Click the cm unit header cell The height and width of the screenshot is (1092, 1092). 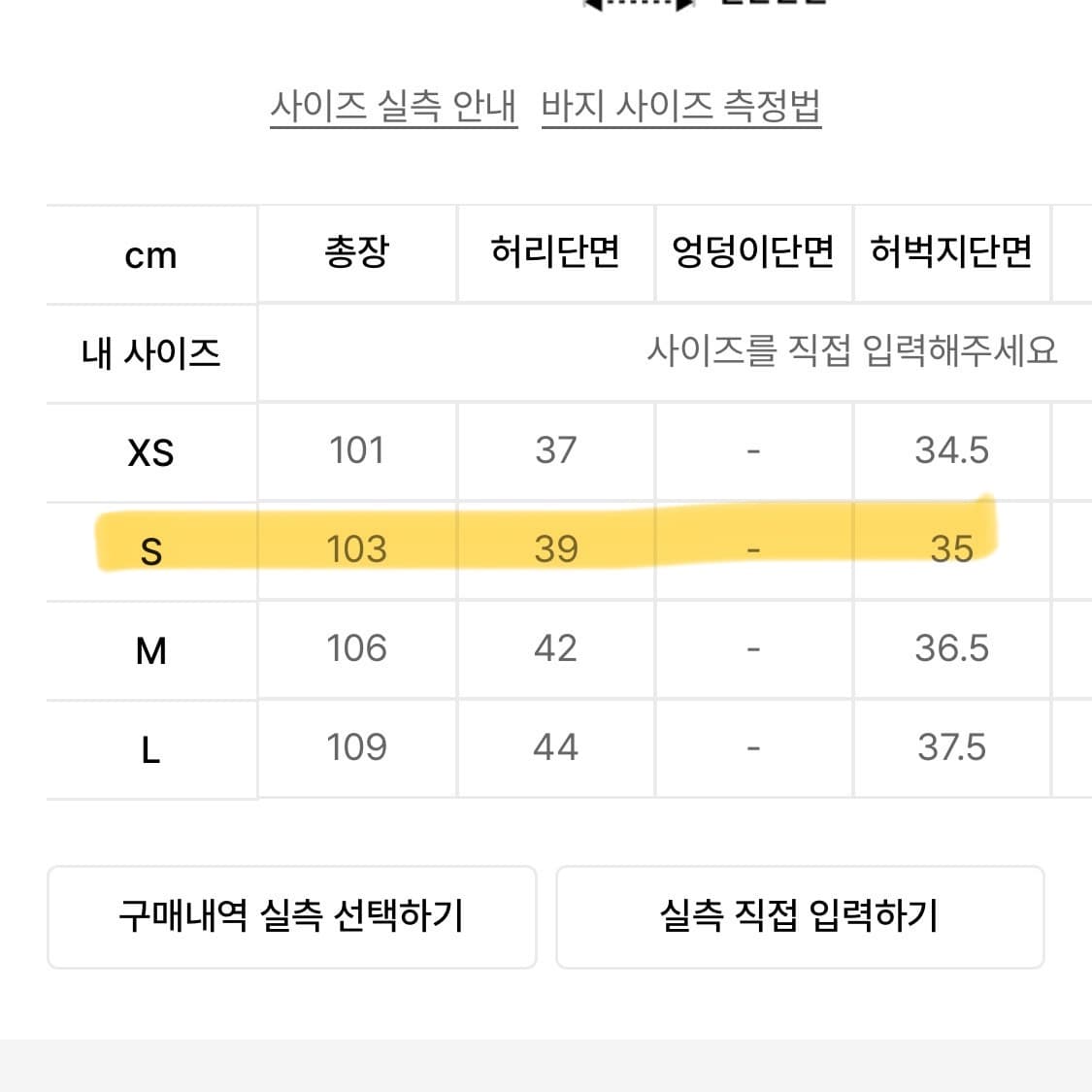click(x=150, y=255)
